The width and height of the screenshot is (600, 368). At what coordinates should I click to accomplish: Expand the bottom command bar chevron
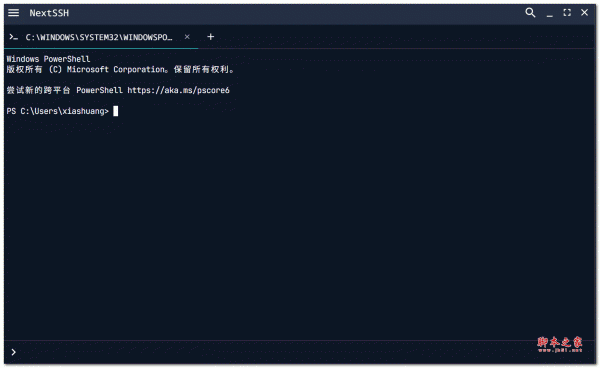tap(13, 352)
